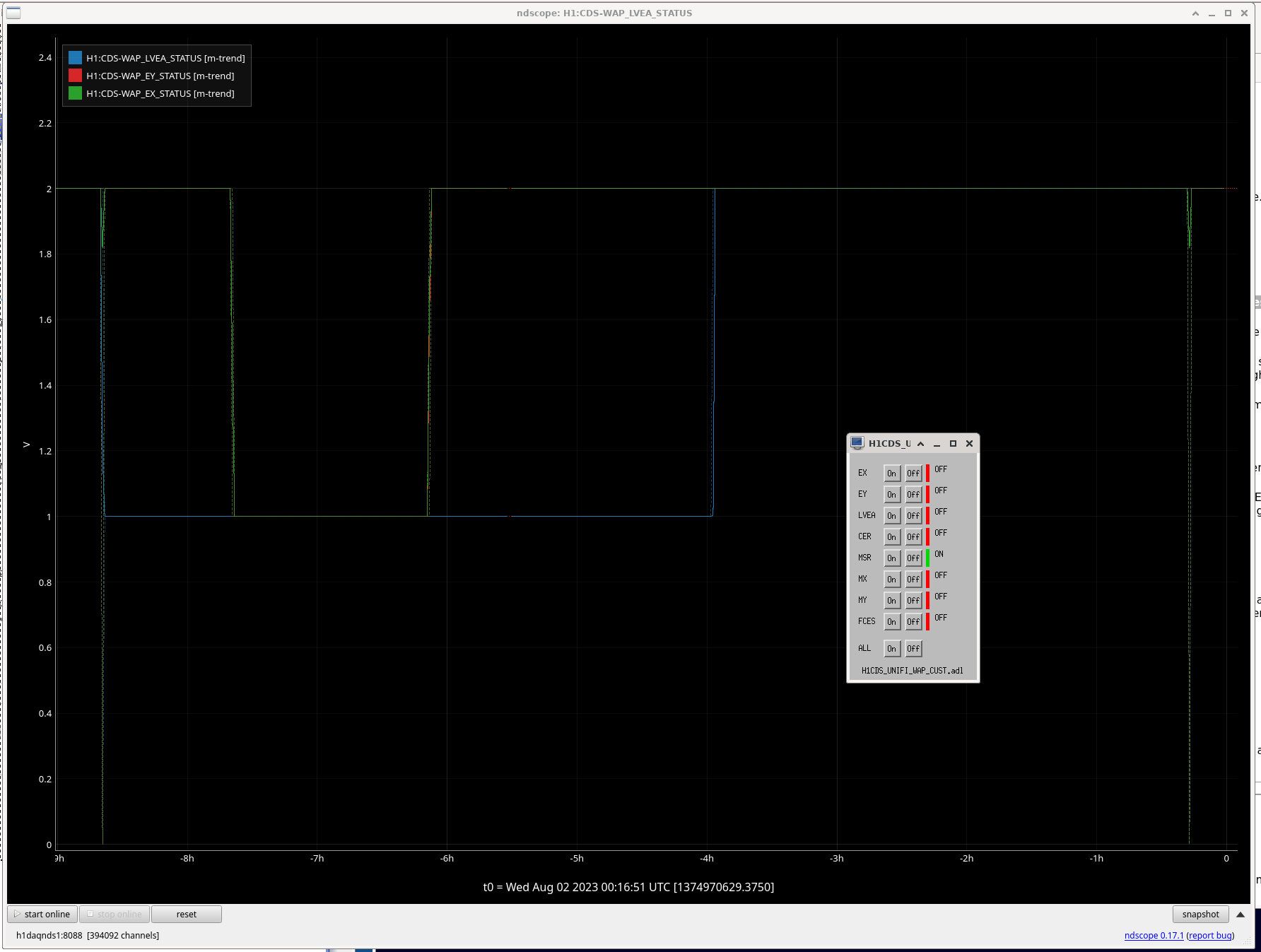The image size is (1261, 952).
Task: Click the H1:CDS-WAP_EX_STATUS legend label
Action: 160,93
